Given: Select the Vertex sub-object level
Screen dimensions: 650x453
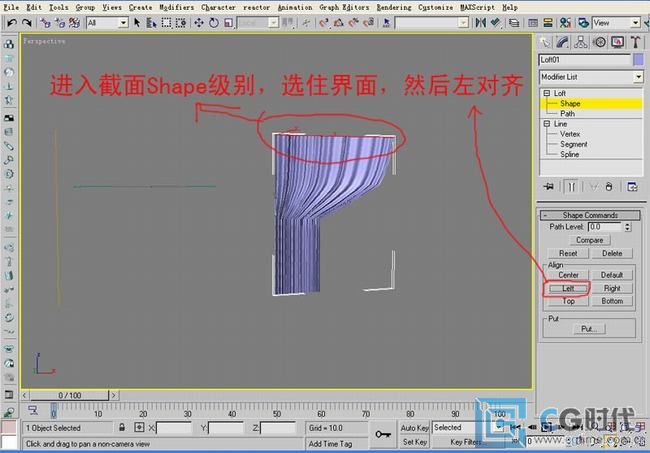Looking at the screenshot, I should coord(570,134).
